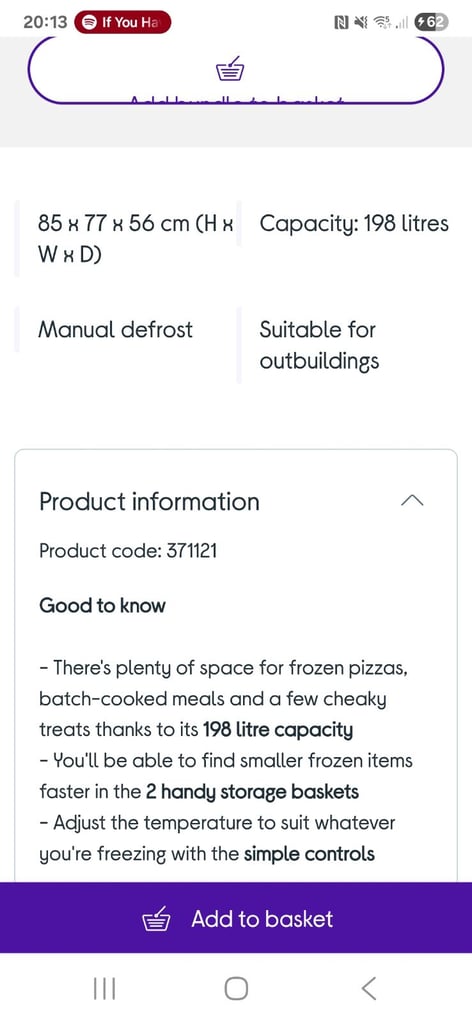Tap the Wi-Fi signal icon in the status bar
This screenshot has width=472, height=1024.
[x=383, y=23]
